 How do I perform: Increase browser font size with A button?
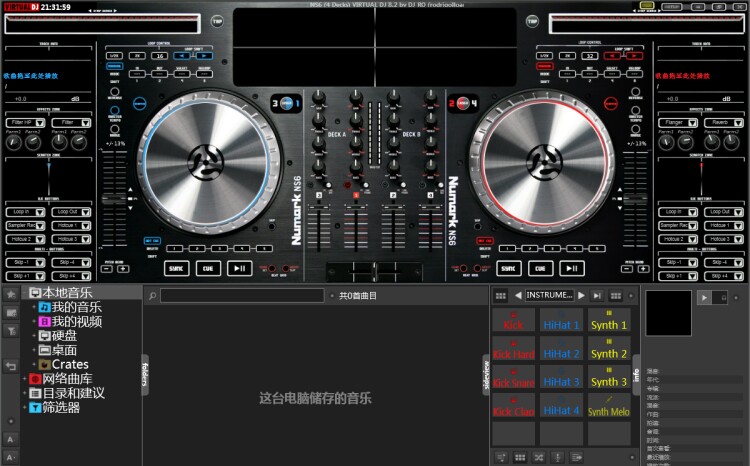11,439
